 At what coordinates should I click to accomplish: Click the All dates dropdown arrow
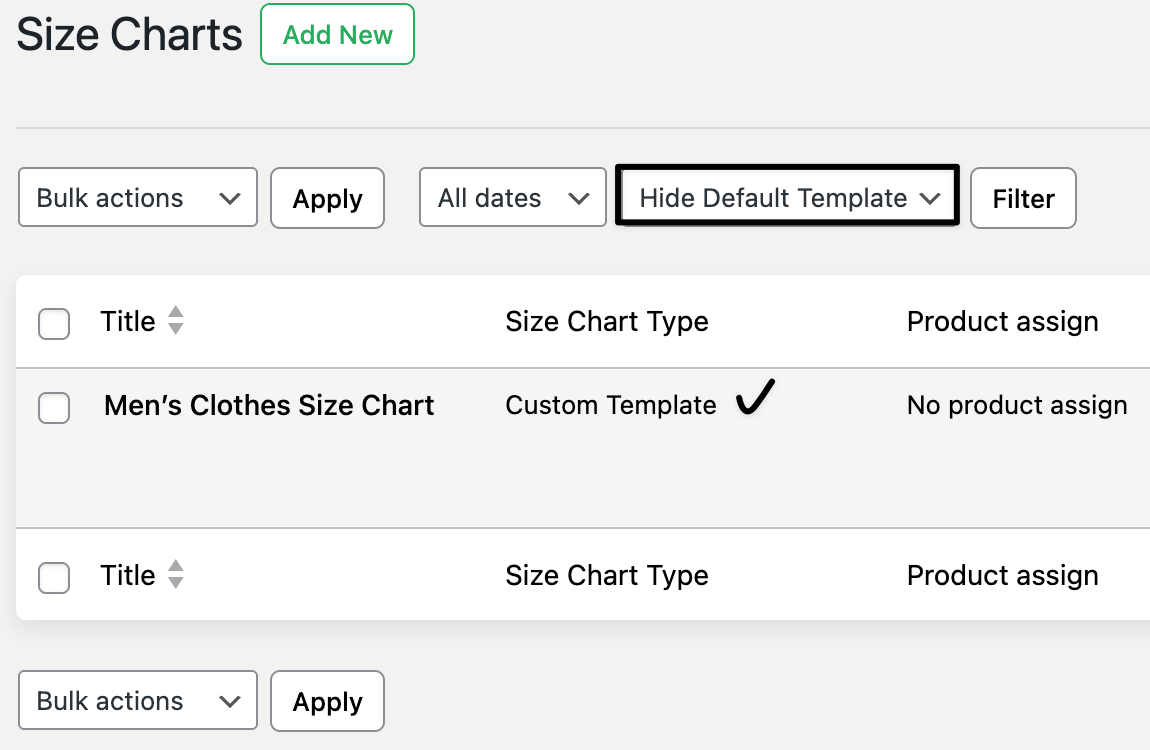coord(581,197)
